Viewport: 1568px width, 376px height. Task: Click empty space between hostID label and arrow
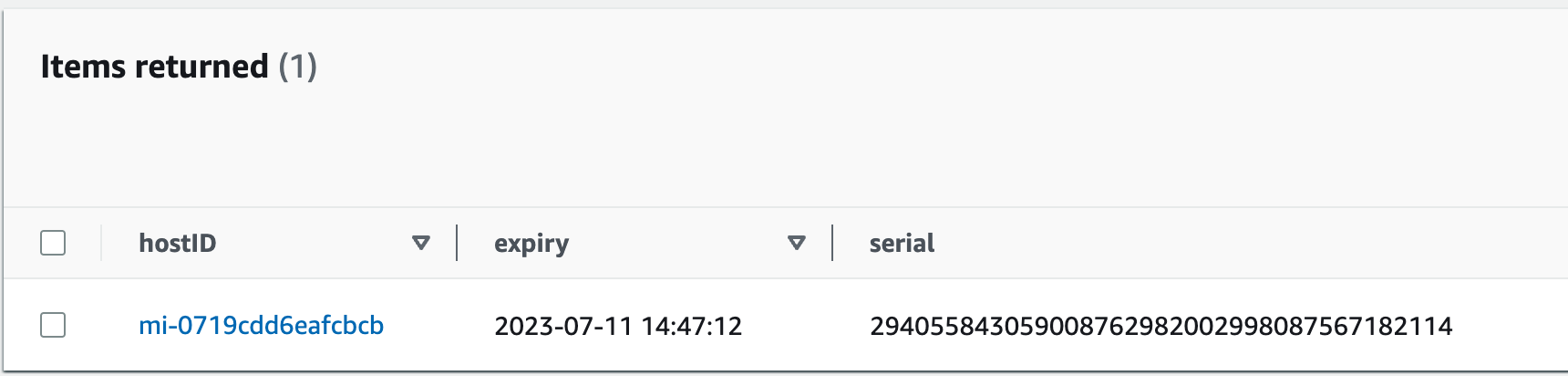[x=314, y=243]
